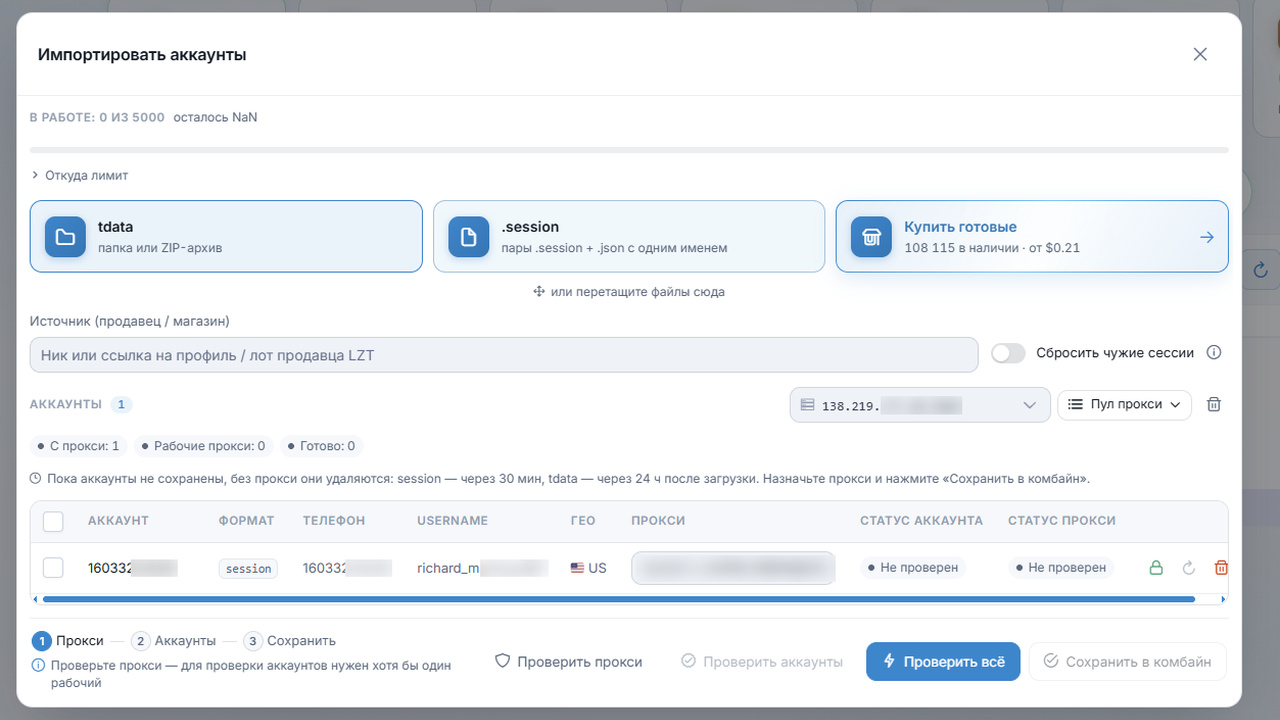
Task: Click the US geo cell in the row
Action: coord(588,568)
